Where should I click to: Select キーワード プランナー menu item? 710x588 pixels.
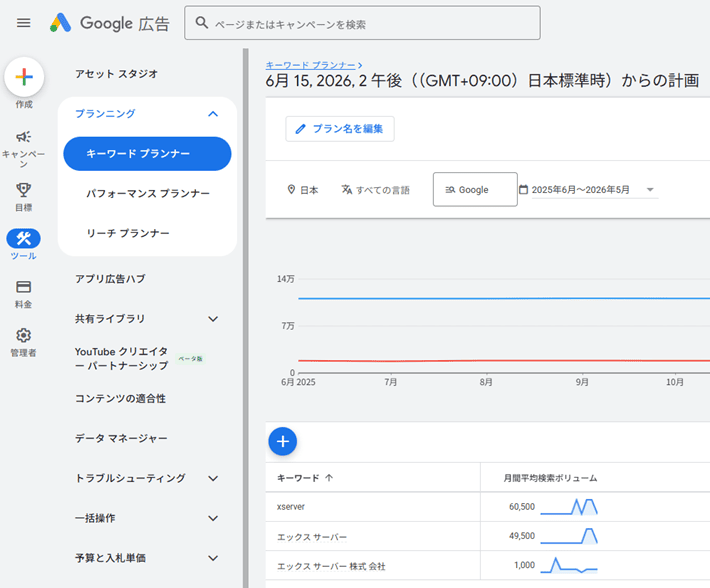tap(147, 154)
